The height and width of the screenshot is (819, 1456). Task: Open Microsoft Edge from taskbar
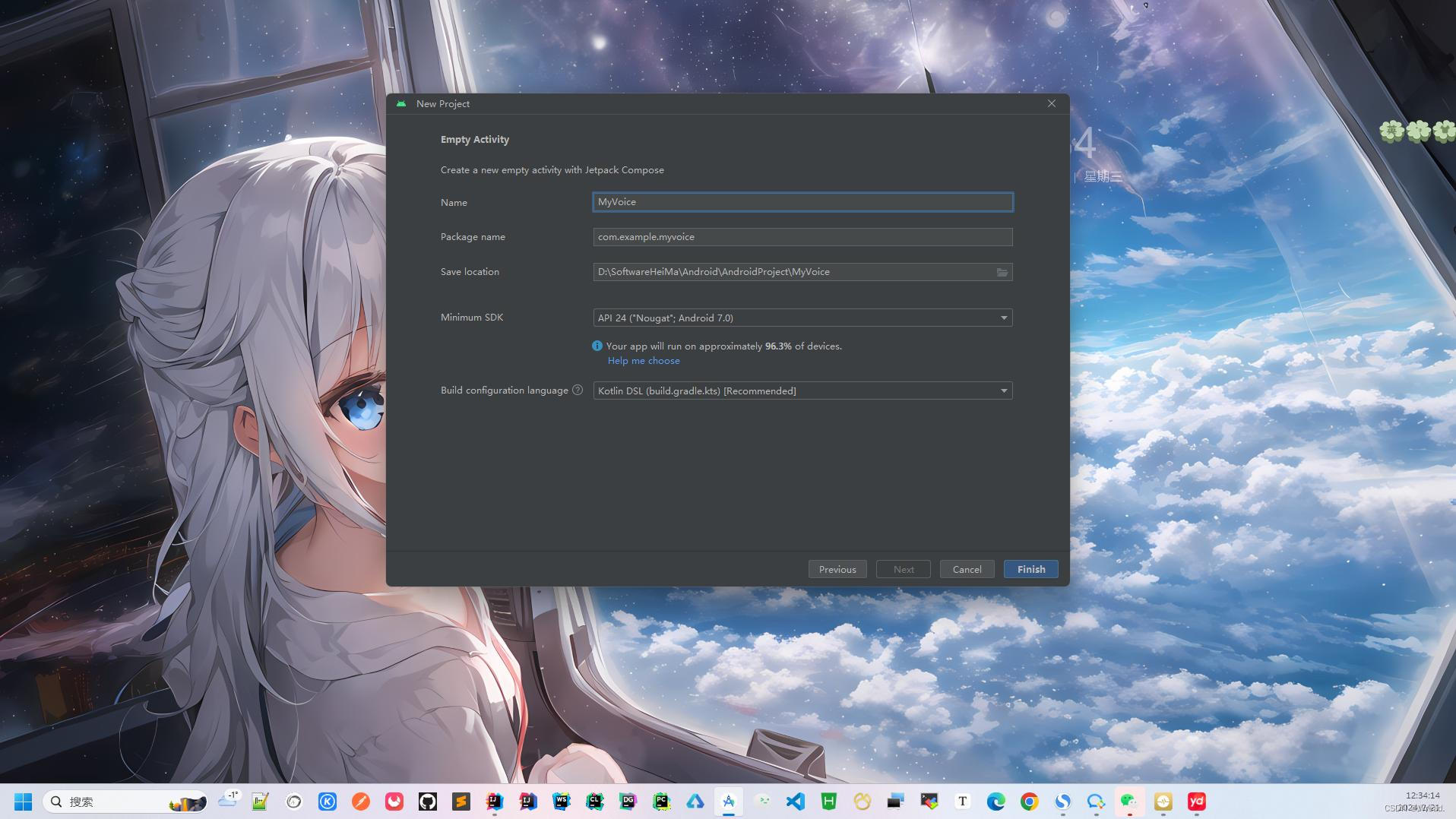click(996, 802)
